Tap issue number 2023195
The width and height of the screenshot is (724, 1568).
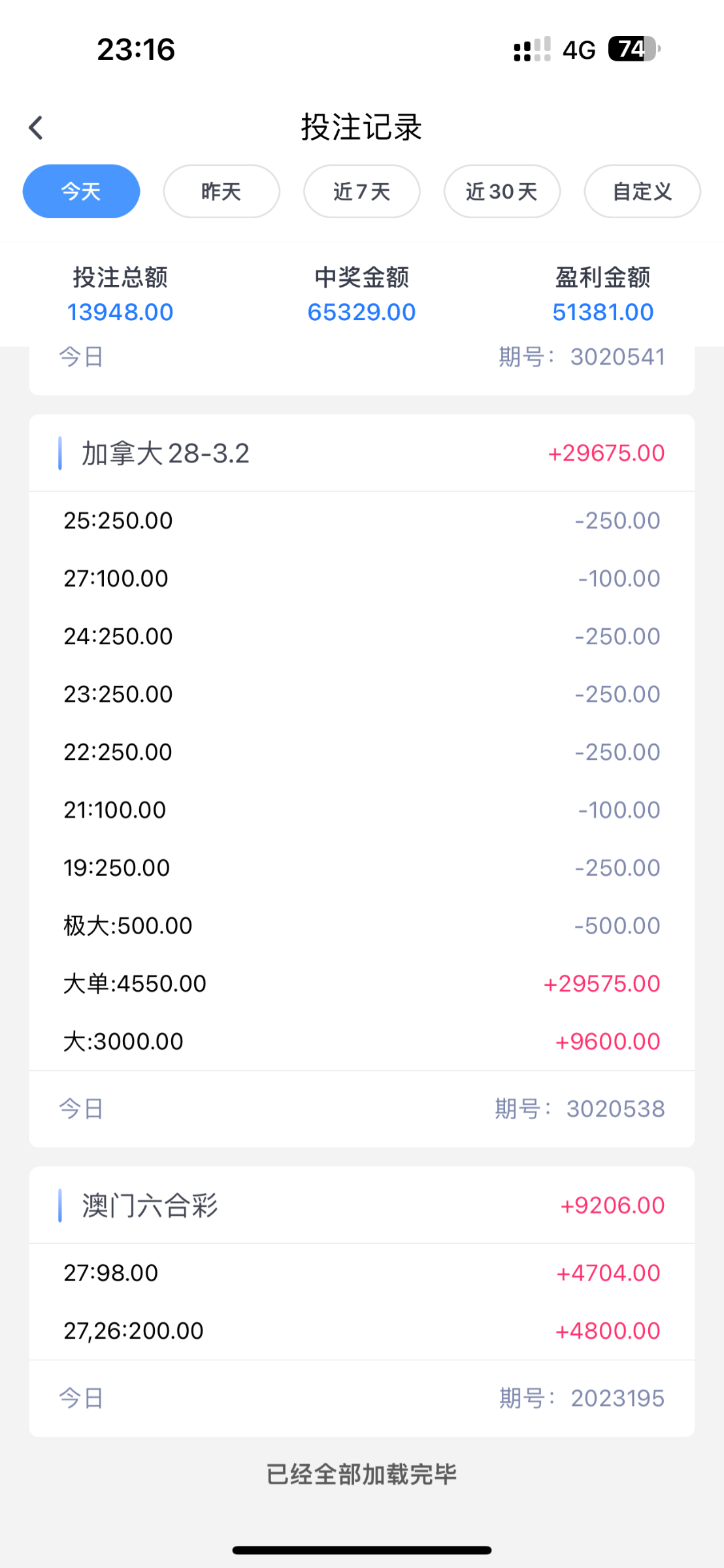click(x=617, y=1398)
